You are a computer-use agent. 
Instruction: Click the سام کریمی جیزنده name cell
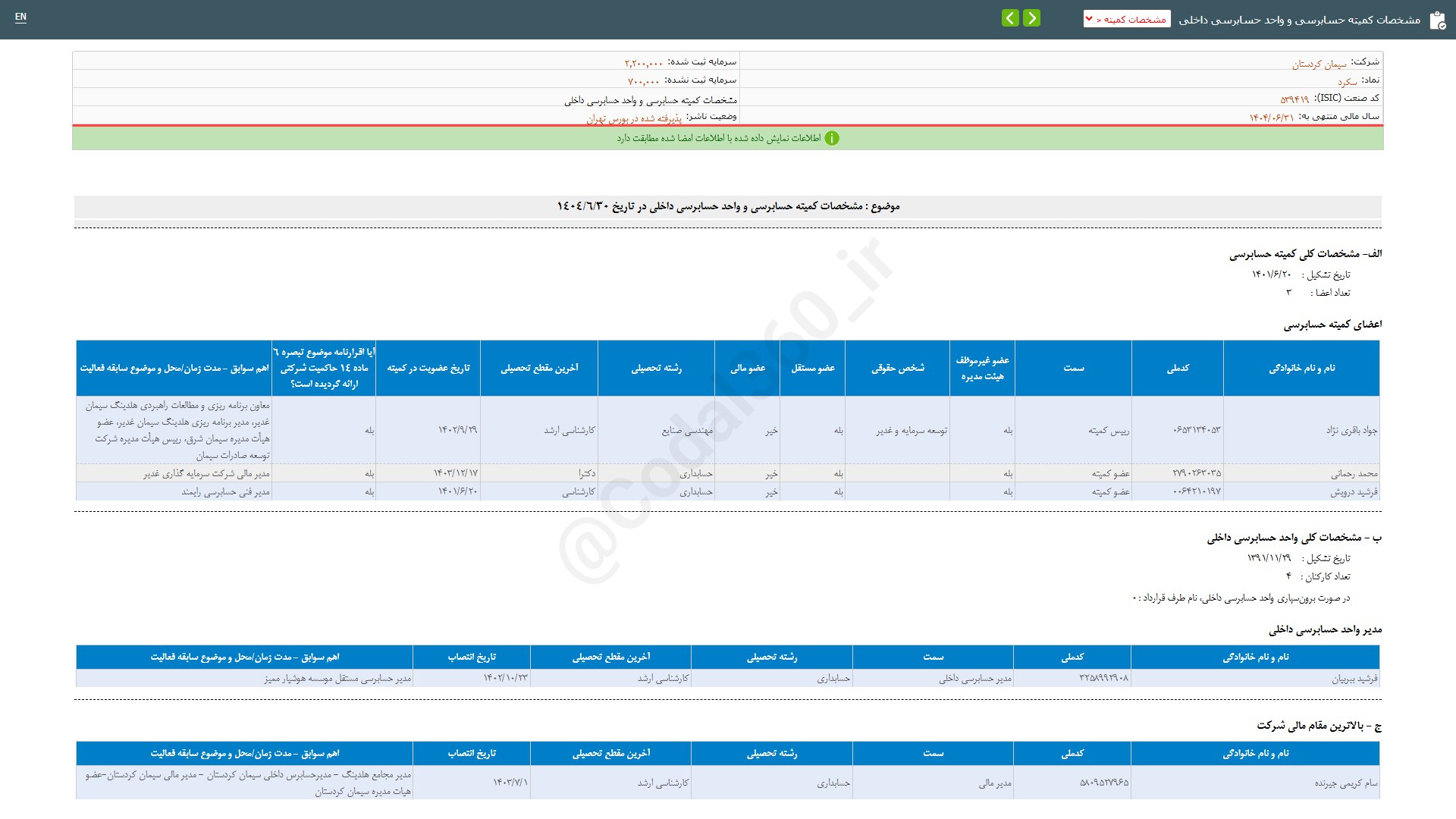coord(1345,783)
